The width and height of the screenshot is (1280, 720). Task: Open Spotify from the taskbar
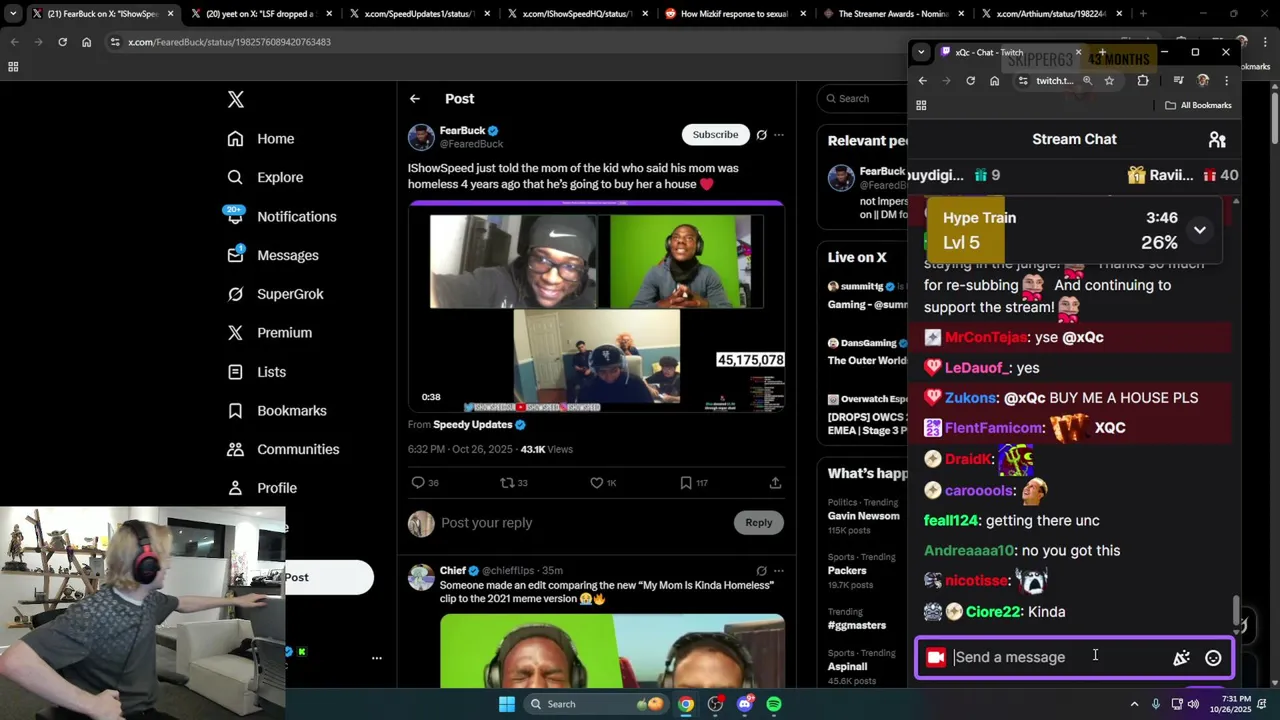(x=774, y=704)
